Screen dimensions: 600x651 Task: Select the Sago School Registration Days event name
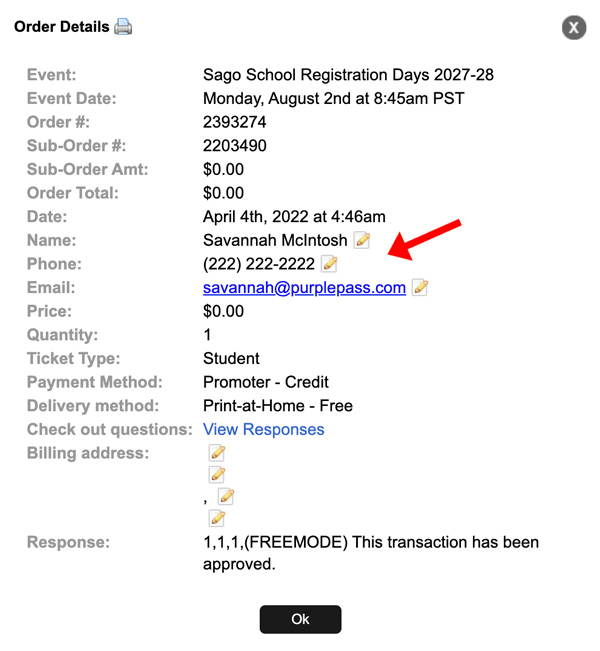pos(348,75)
